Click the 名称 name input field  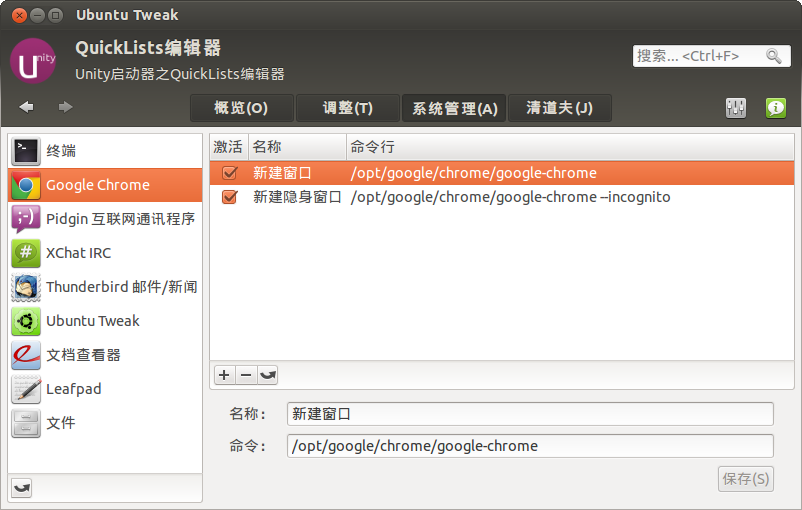point(530,414)
